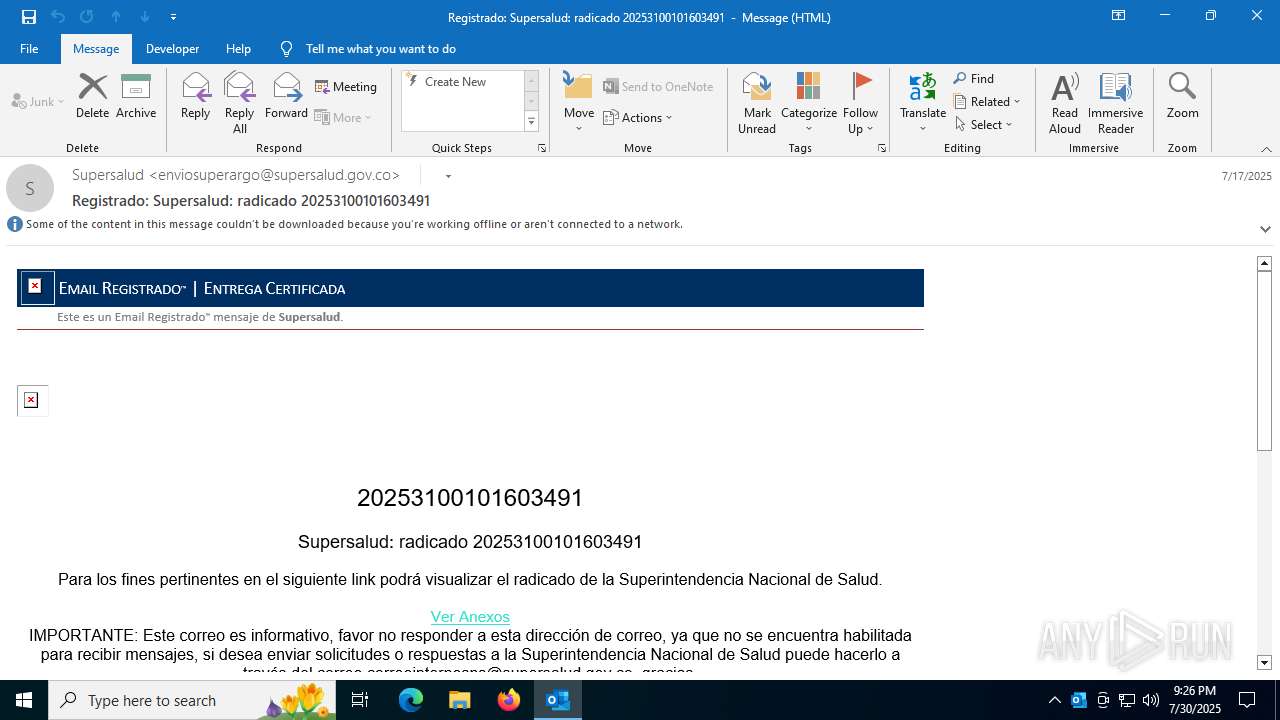
Task: Expand the sender details dropdown arrow
Action: click(x=448, y=176)
